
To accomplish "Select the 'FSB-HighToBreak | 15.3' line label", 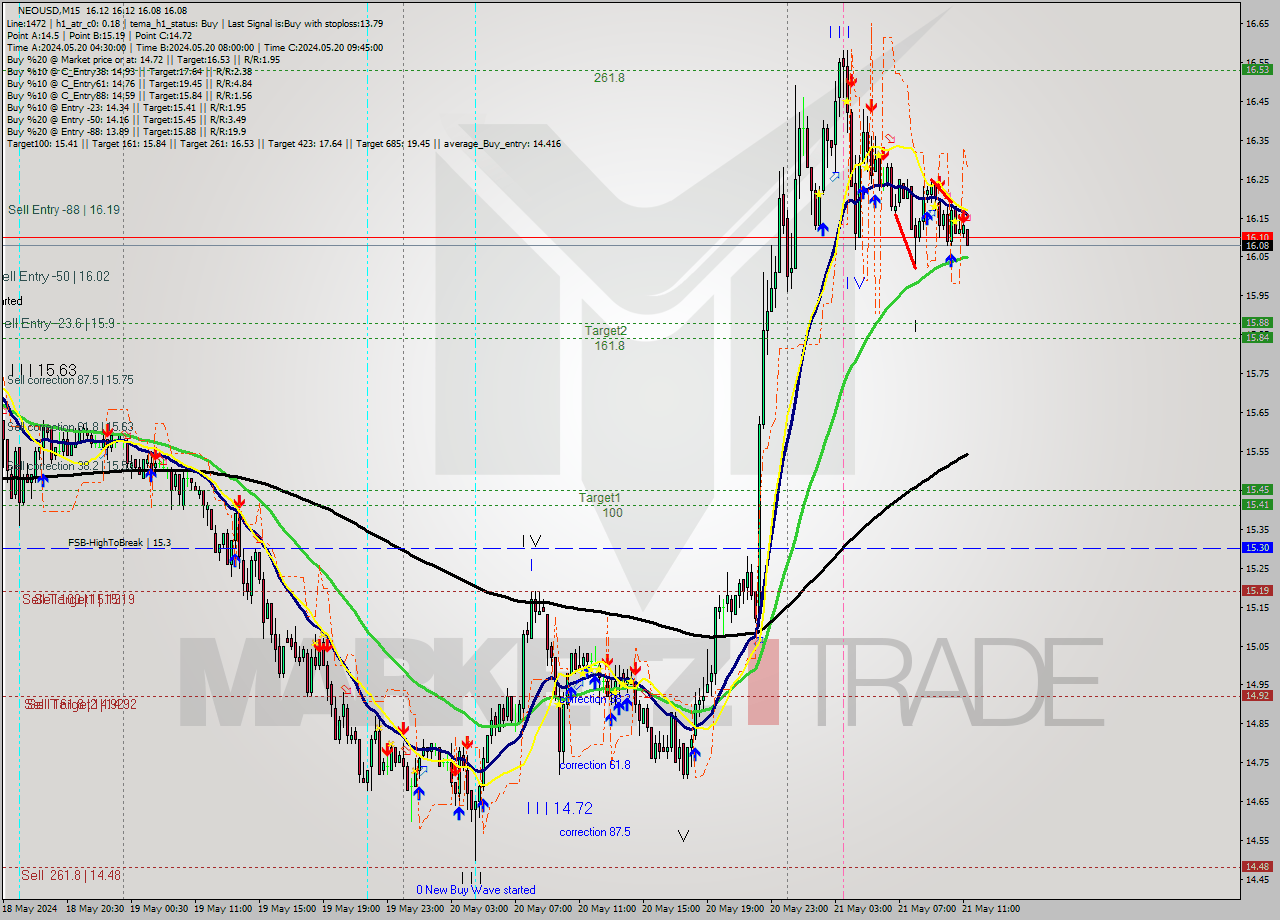I will coord(119,542).
